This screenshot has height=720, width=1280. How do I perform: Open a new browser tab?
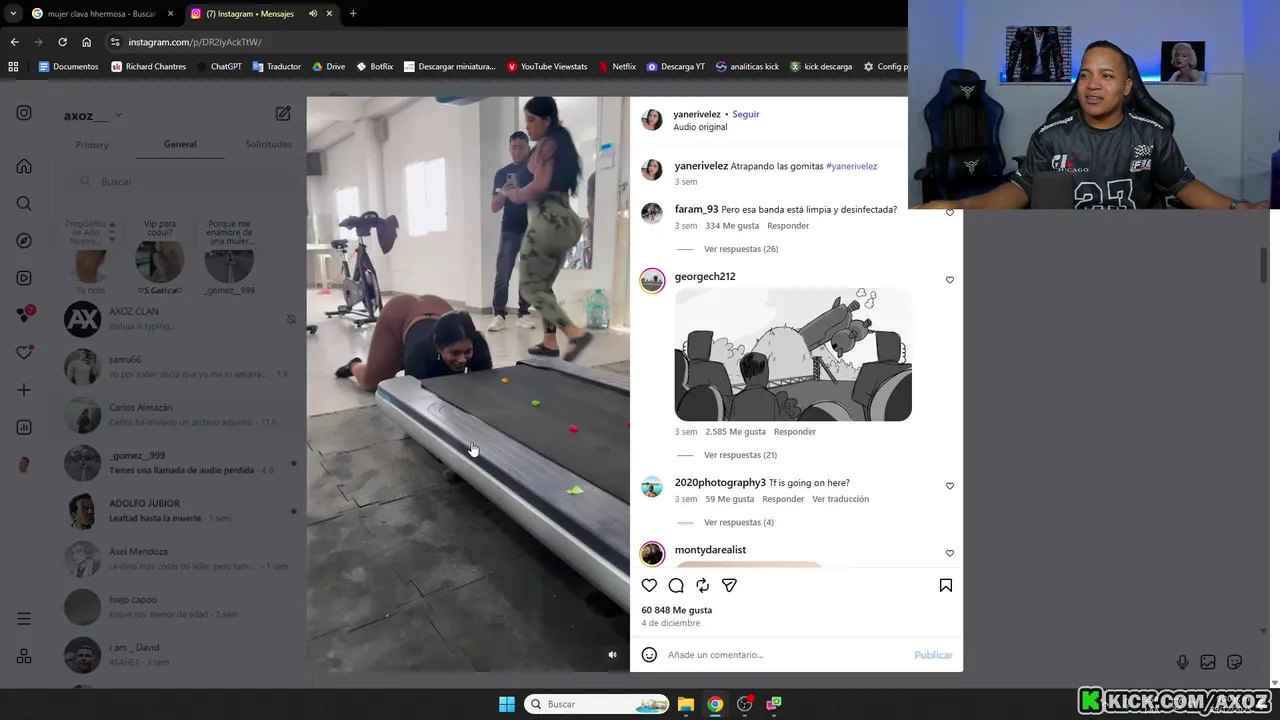(353, 13)
